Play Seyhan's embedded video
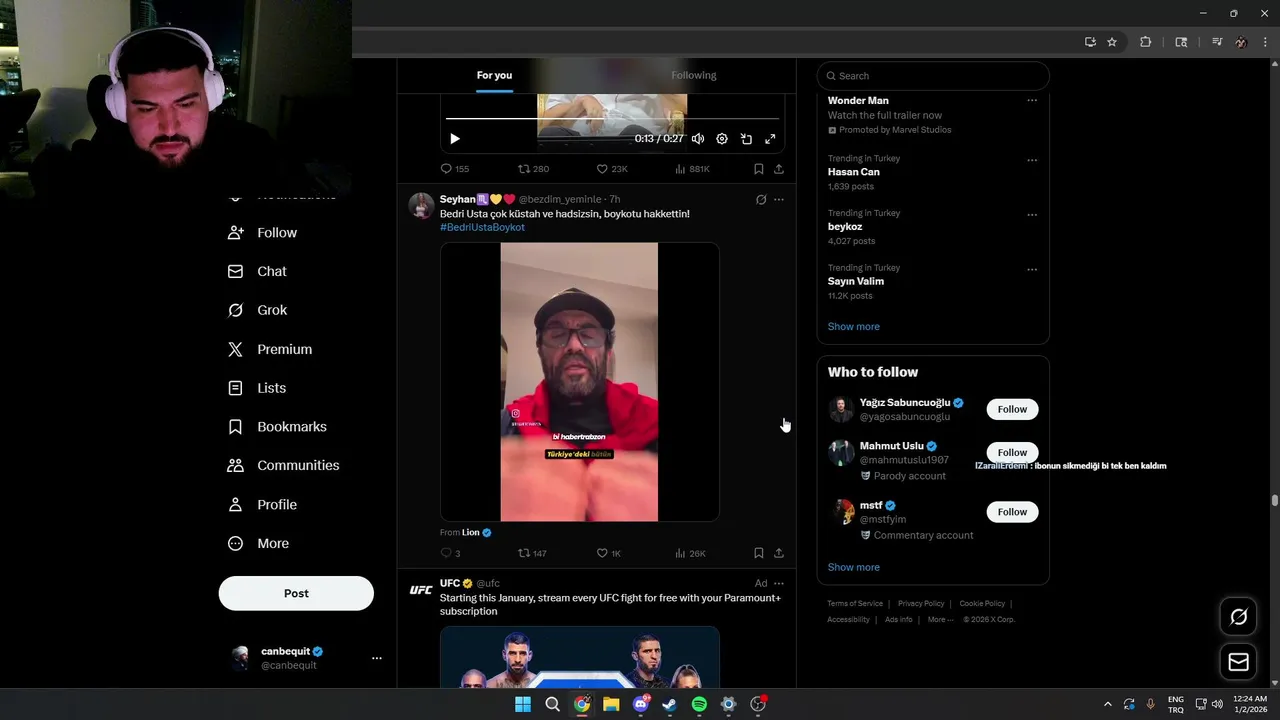Screen dimensions: 1280x720 [x=579, y=382]
